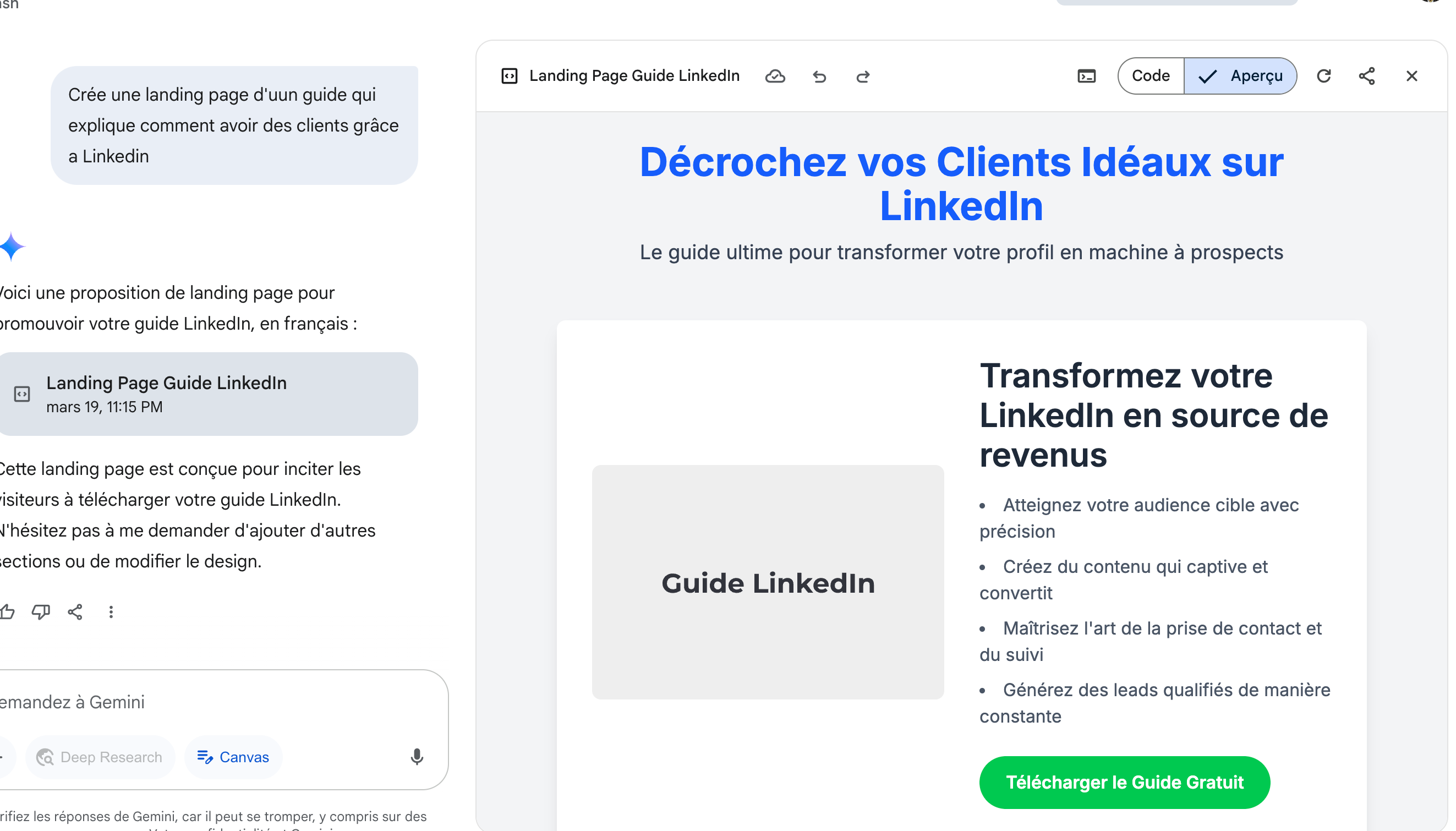
Task: Refresh the canvas preview
Action: pyautogui.click(x=1323, y=76)
